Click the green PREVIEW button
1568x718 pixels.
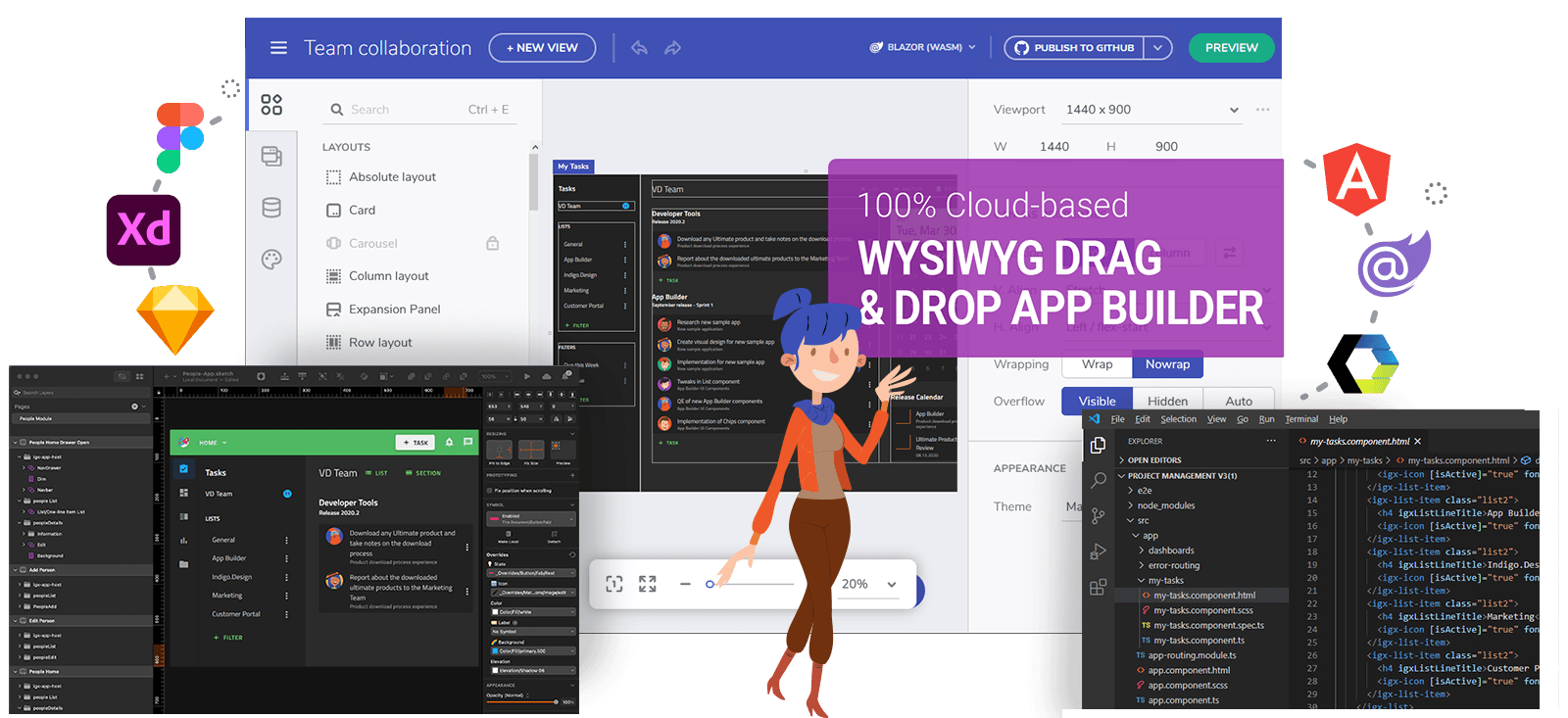coord(1231,48)
